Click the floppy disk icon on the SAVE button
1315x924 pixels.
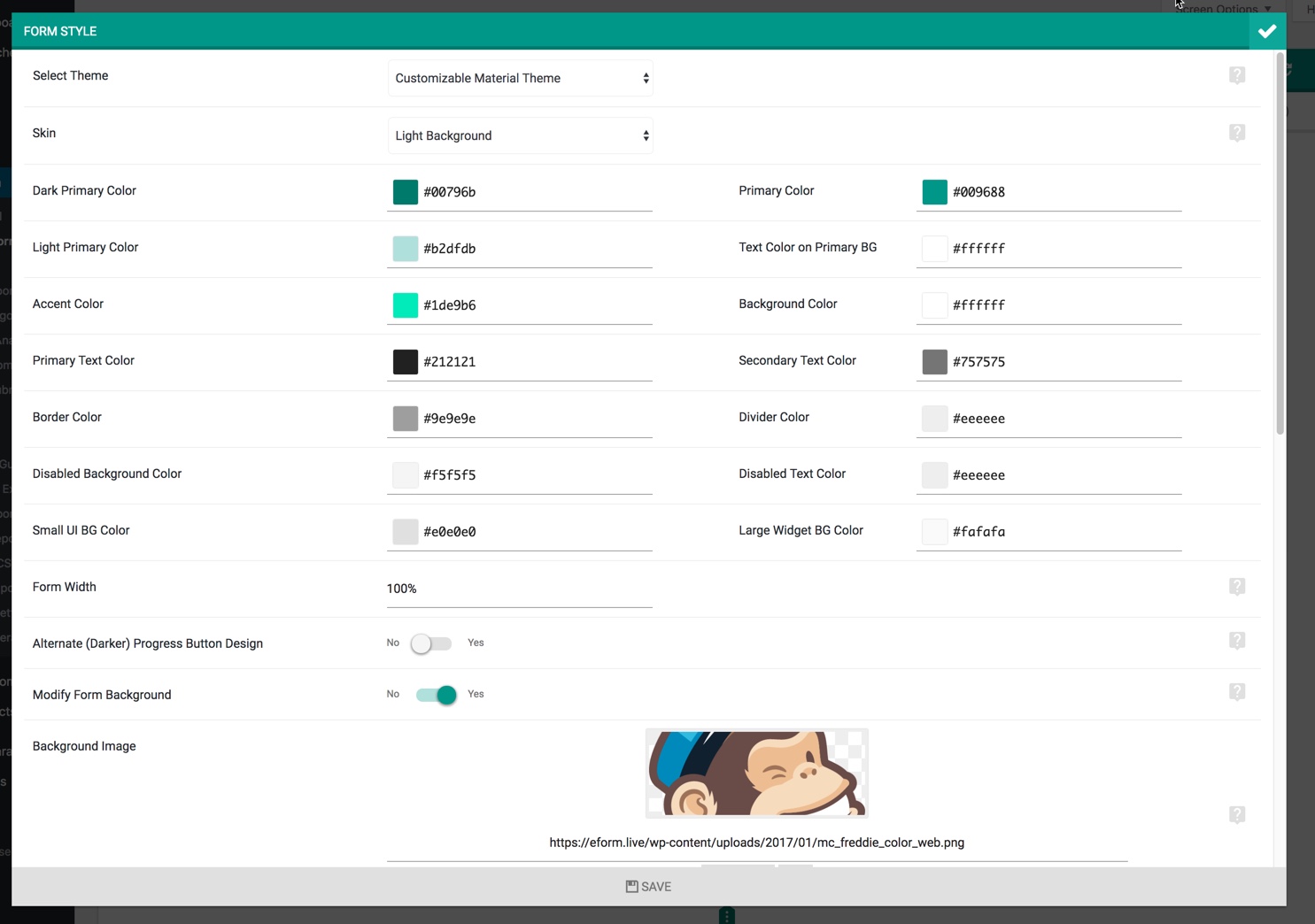coord(630,886)
